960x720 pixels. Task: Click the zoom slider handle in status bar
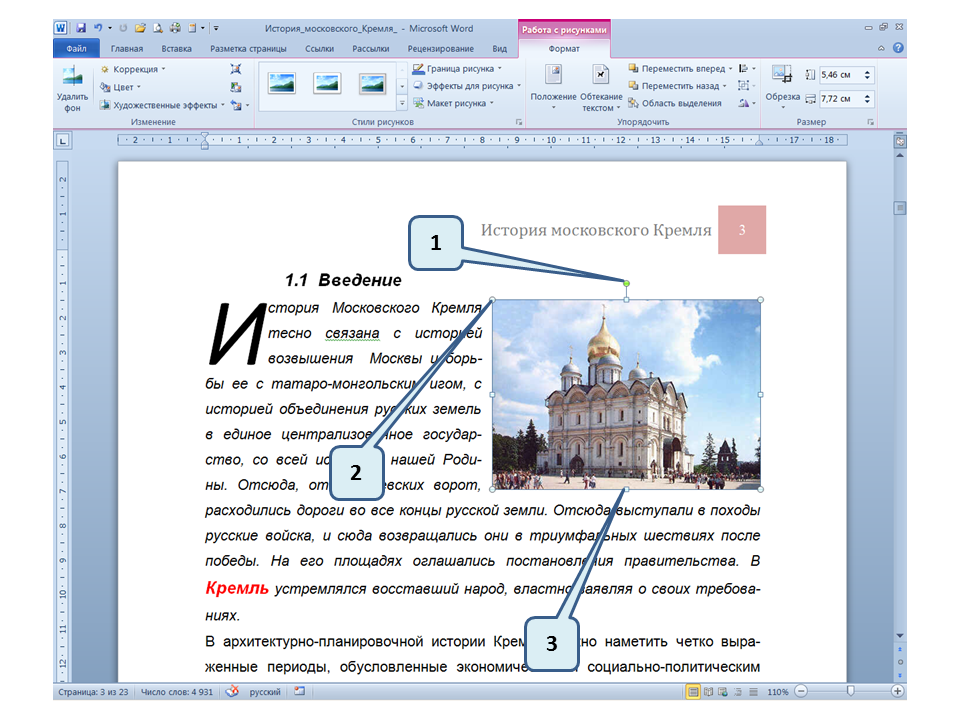[850, 691]
